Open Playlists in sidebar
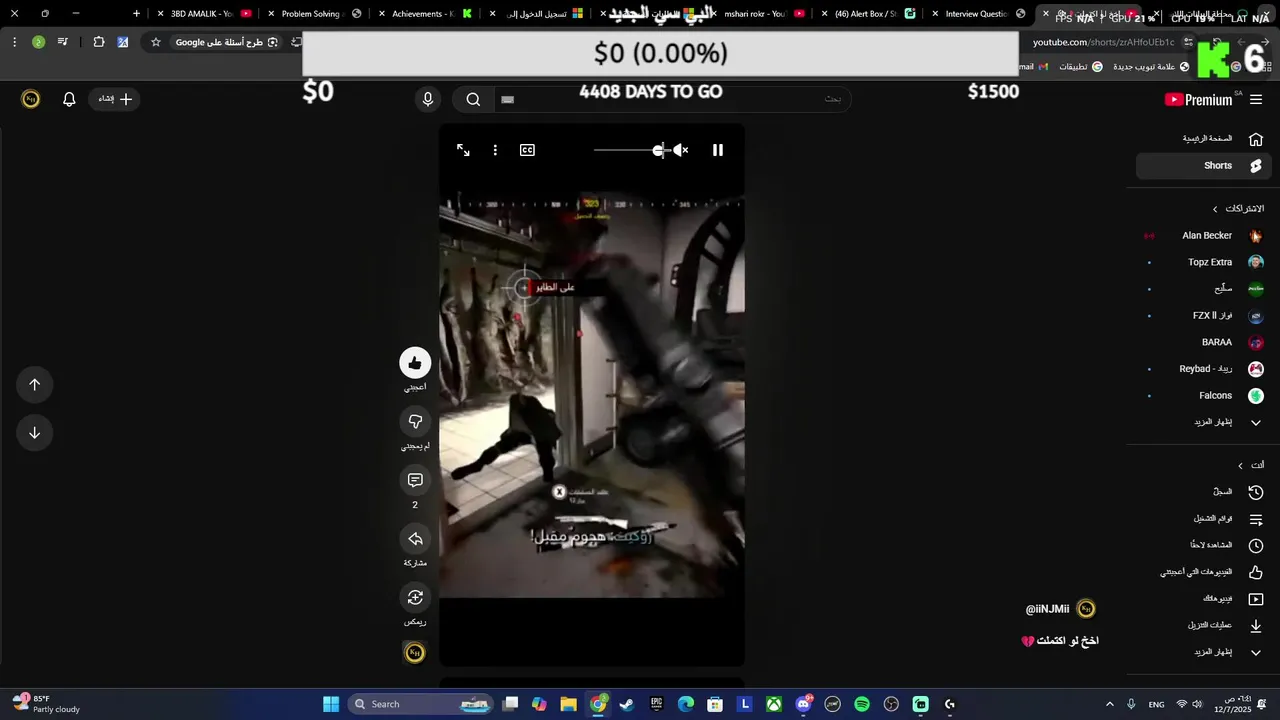This screenshot has height=720, width=1280. pos(1204,519)
